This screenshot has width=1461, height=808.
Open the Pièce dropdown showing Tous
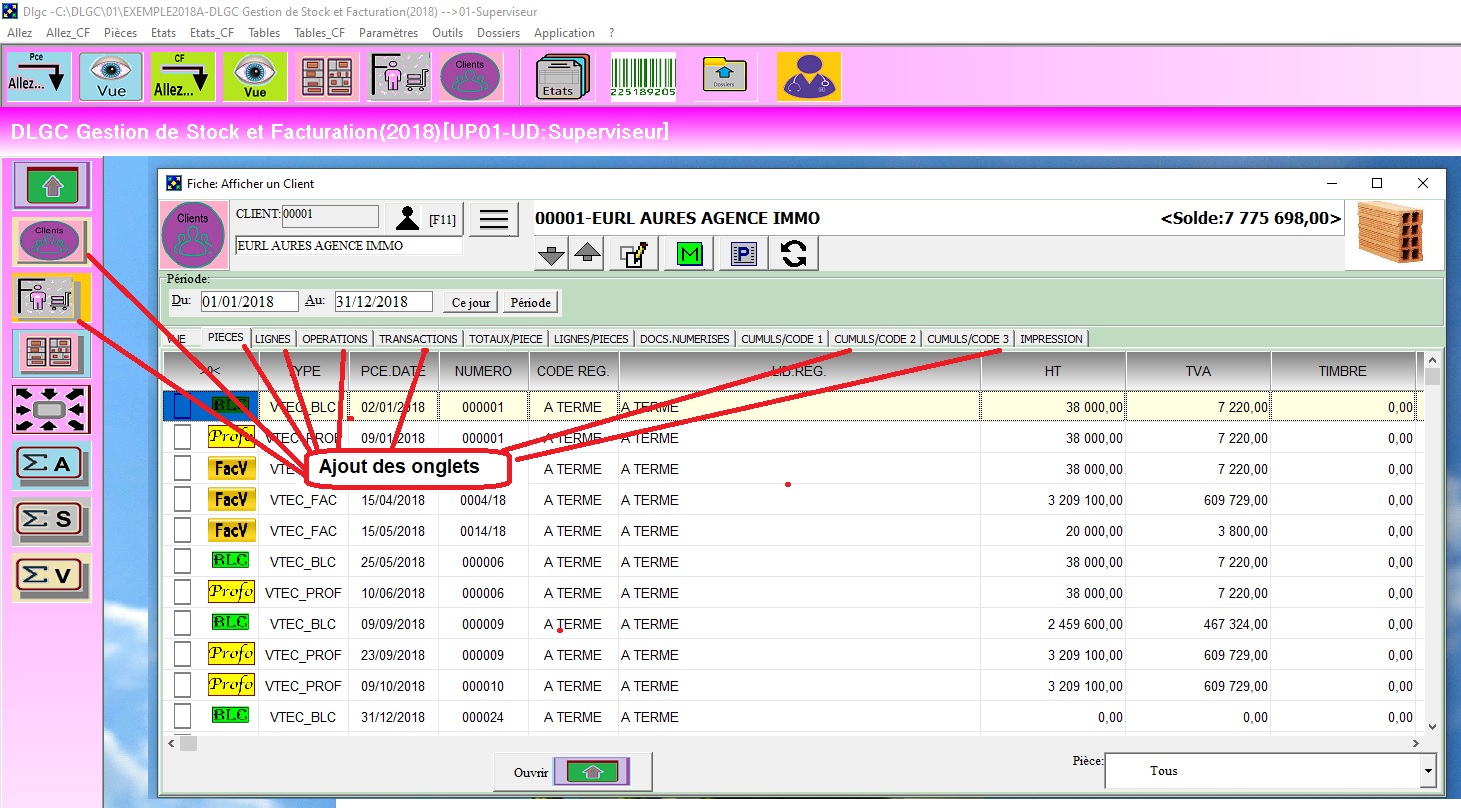1271,771
